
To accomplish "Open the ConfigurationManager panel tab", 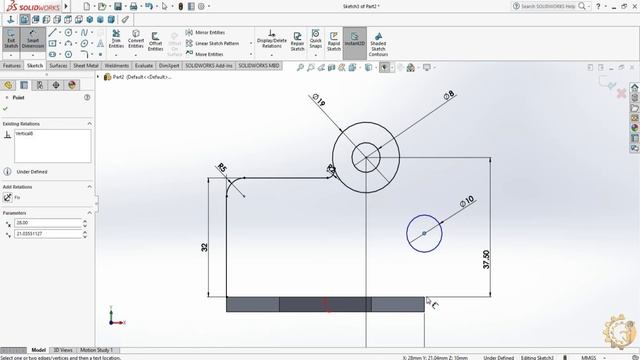I will (40, 85).
